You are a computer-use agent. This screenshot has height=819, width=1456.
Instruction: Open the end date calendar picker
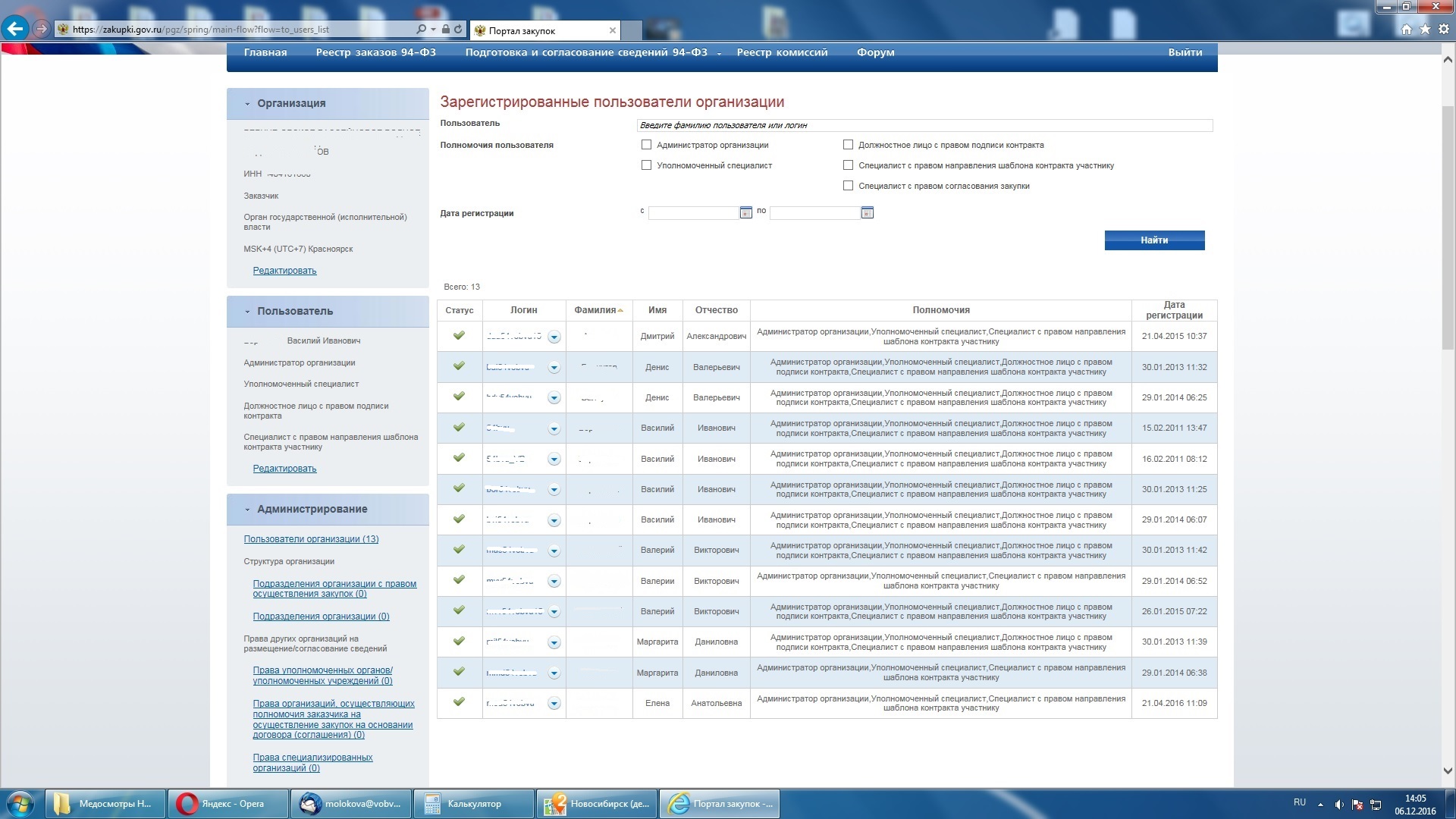point(867,213)
